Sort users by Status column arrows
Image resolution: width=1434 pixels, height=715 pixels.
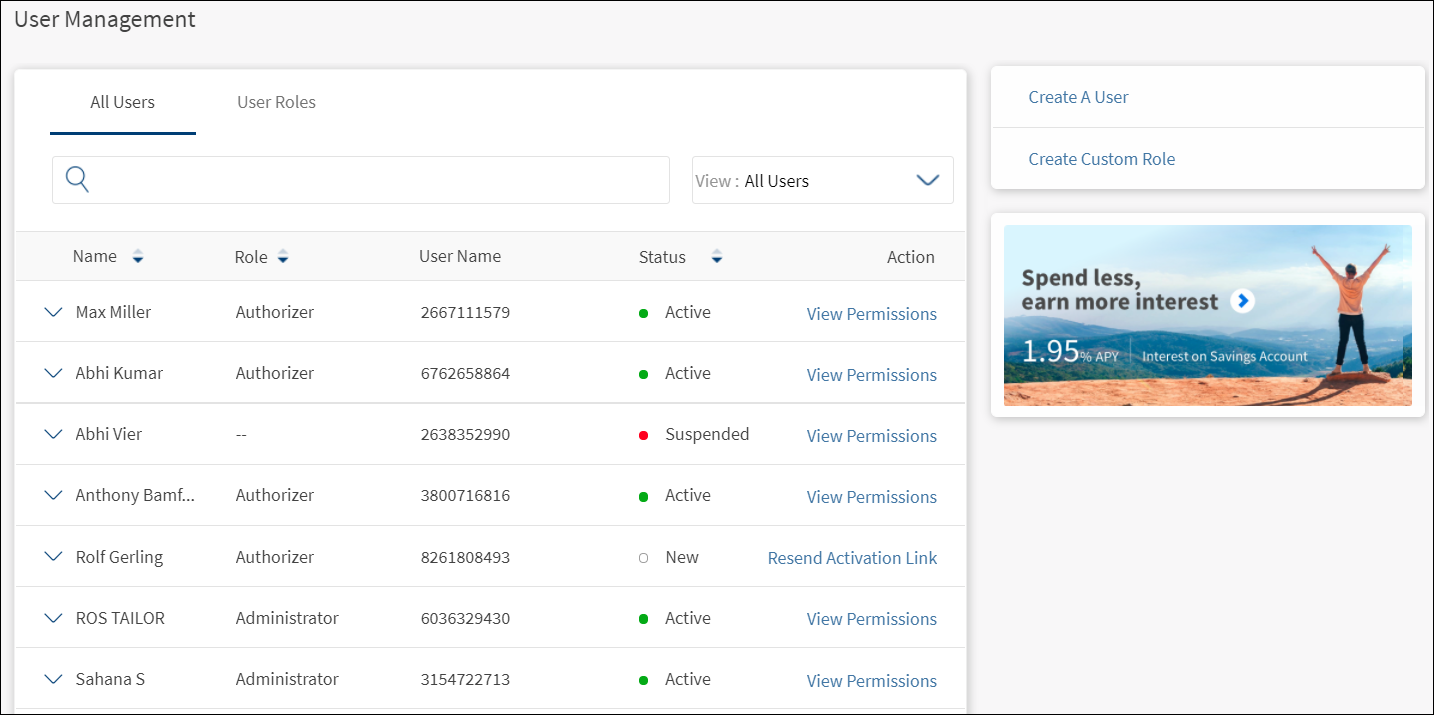point(716,258)
